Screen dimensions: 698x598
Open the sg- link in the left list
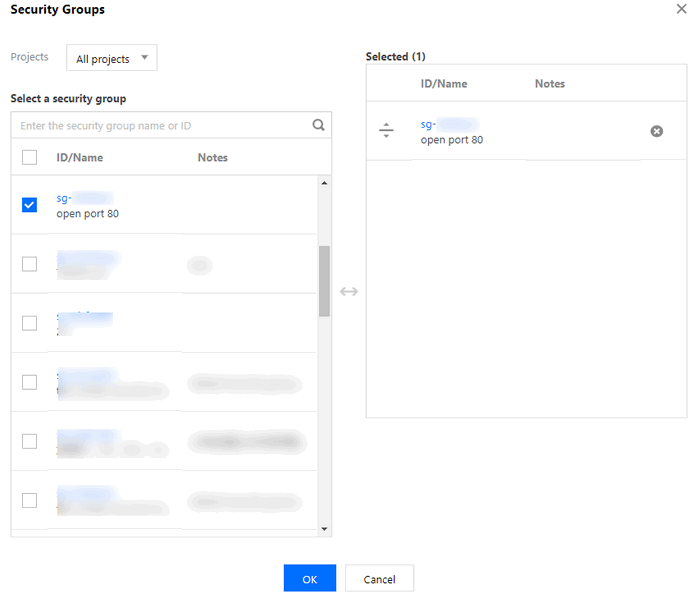tap(64, 198)
